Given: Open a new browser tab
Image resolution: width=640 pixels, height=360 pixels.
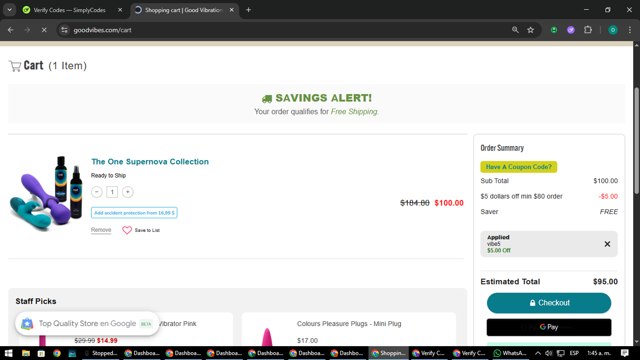Looking at the screenshot, I should point(248,10).
